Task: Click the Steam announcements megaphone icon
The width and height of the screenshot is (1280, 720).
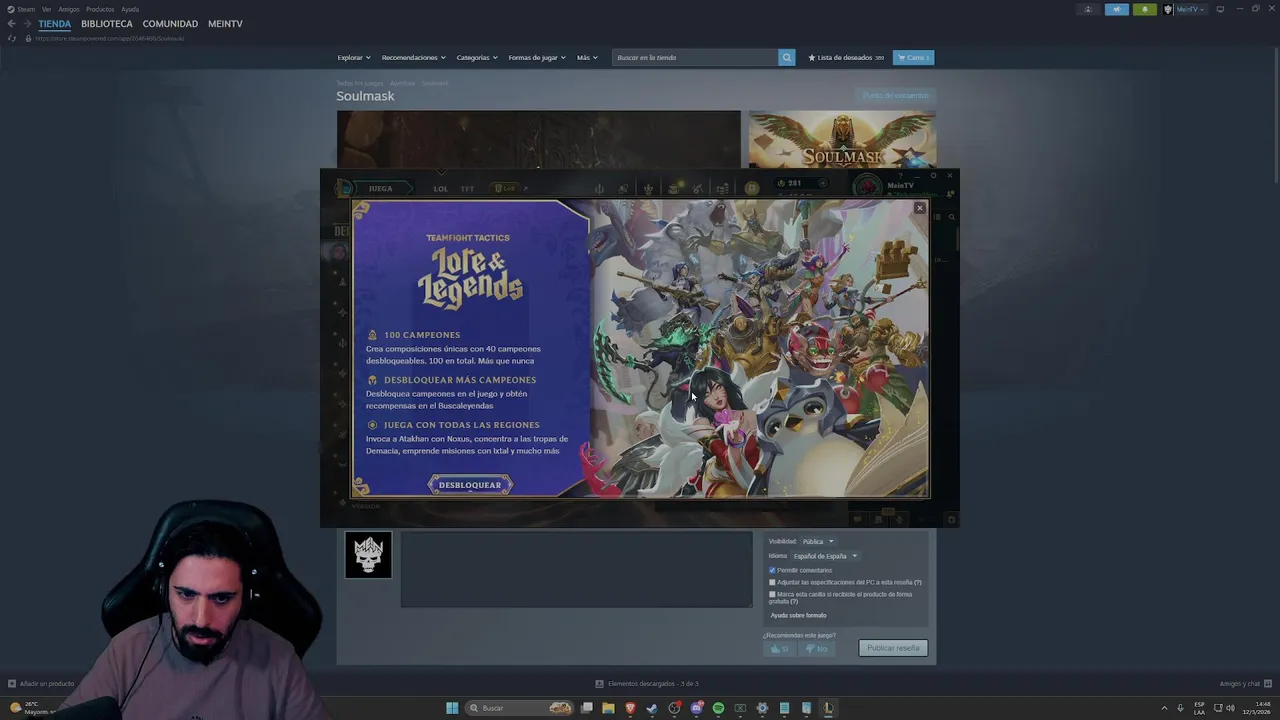Action: [x=1117, y=9]
